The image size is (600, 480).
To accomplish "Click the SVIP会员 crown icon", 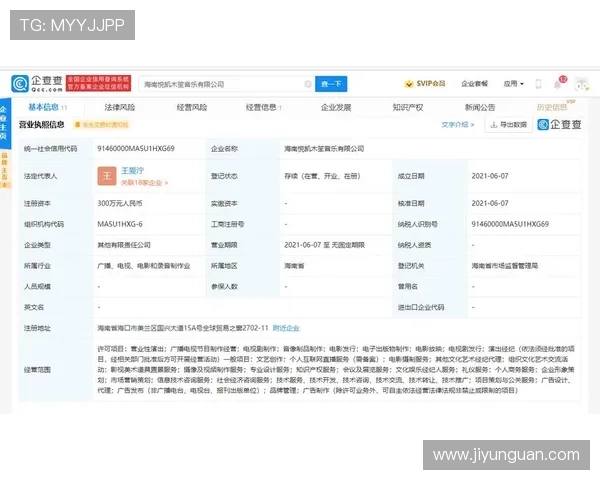I will (409, 84).
